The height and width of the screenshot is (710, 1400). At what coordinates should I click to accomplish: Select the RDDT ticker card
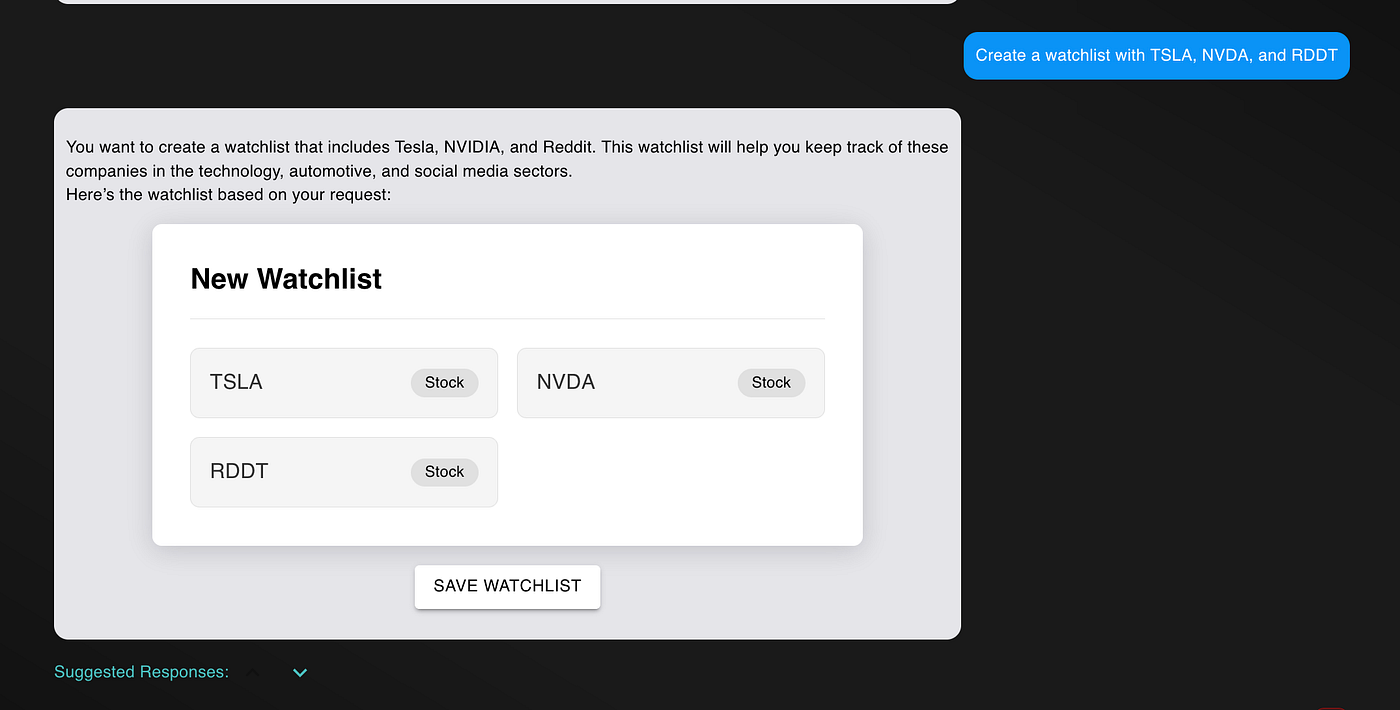344,472
